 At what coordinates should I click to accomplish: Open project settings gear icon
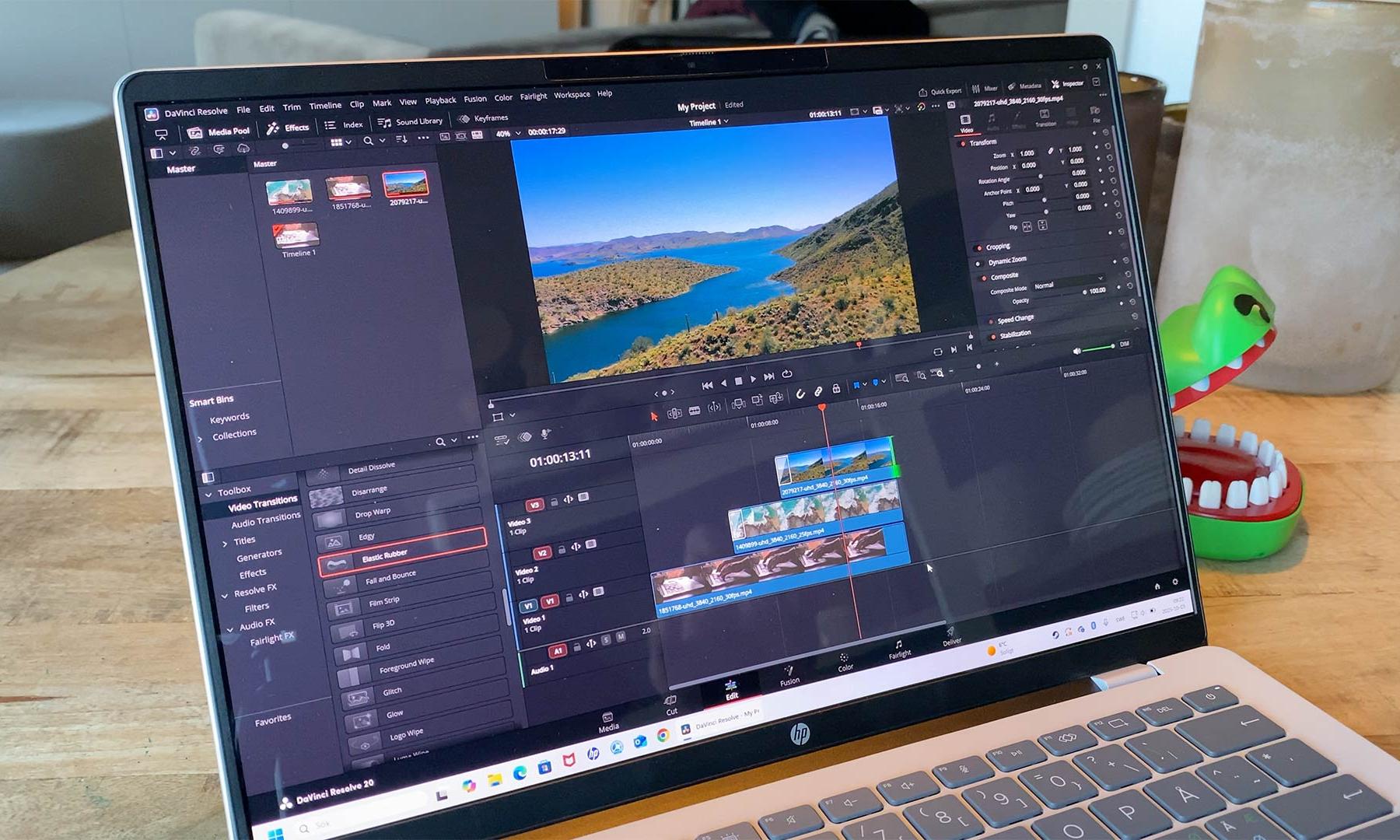[1174, 582]
